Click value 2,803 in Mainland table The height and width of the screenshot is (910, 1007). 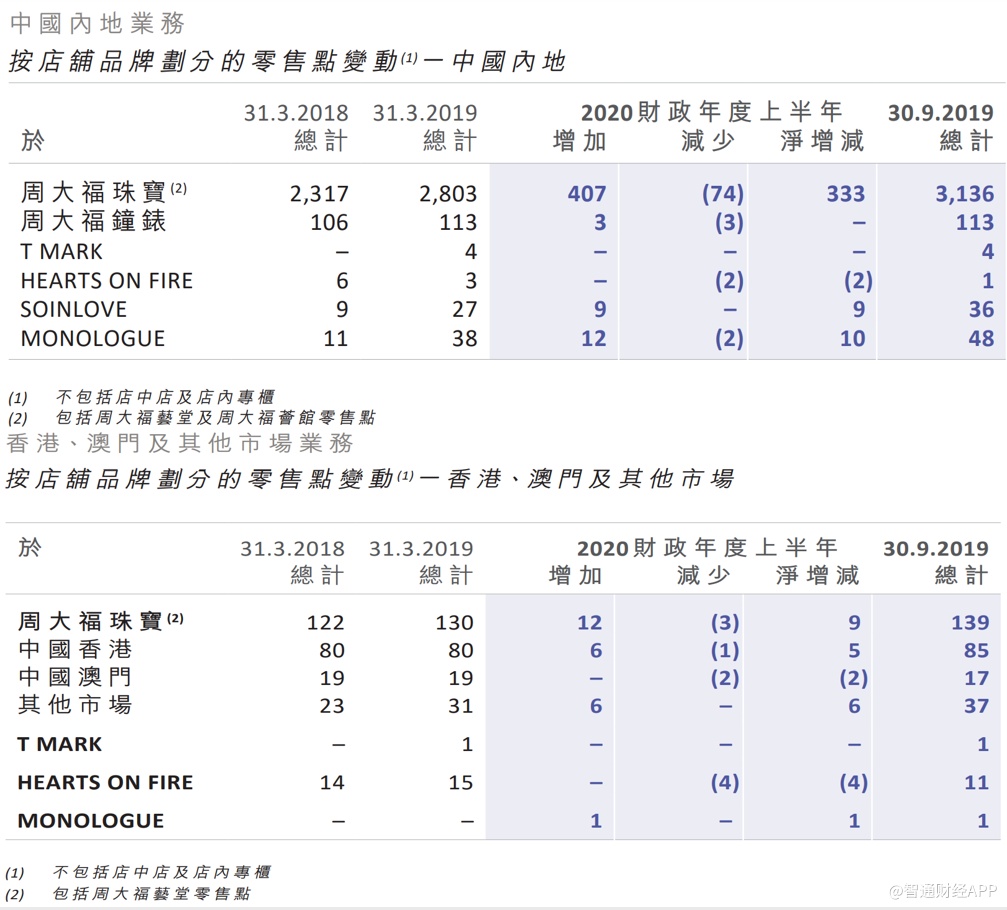(448, 193)
